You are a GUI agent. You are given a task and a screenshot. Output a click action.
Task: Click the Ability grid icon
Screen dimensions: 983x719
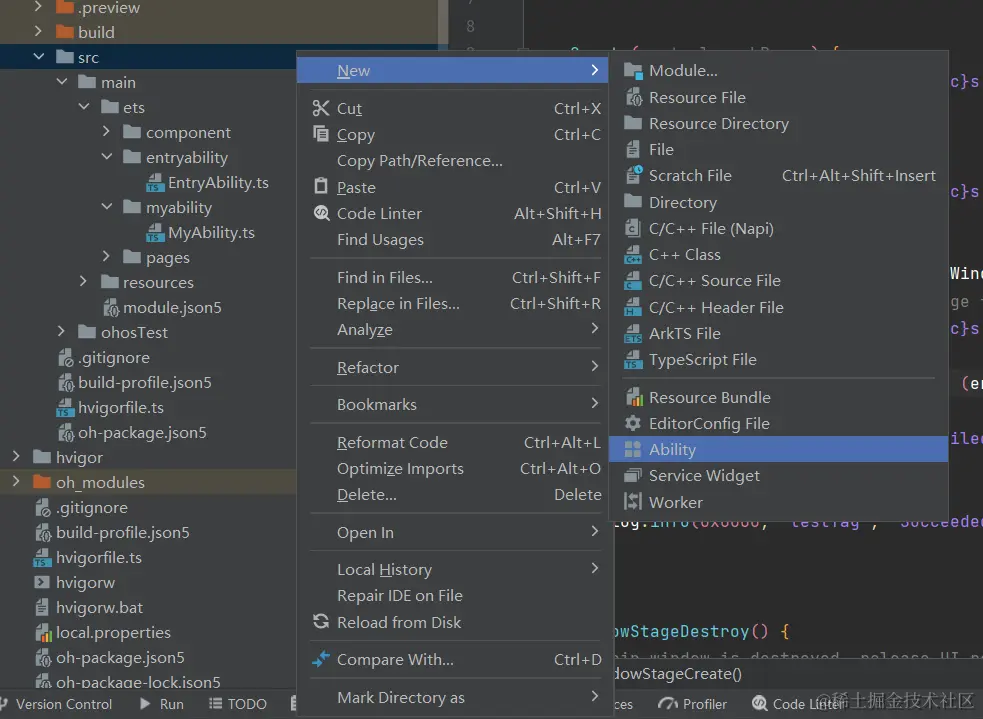pyautogui.click(x=633, y=449)
